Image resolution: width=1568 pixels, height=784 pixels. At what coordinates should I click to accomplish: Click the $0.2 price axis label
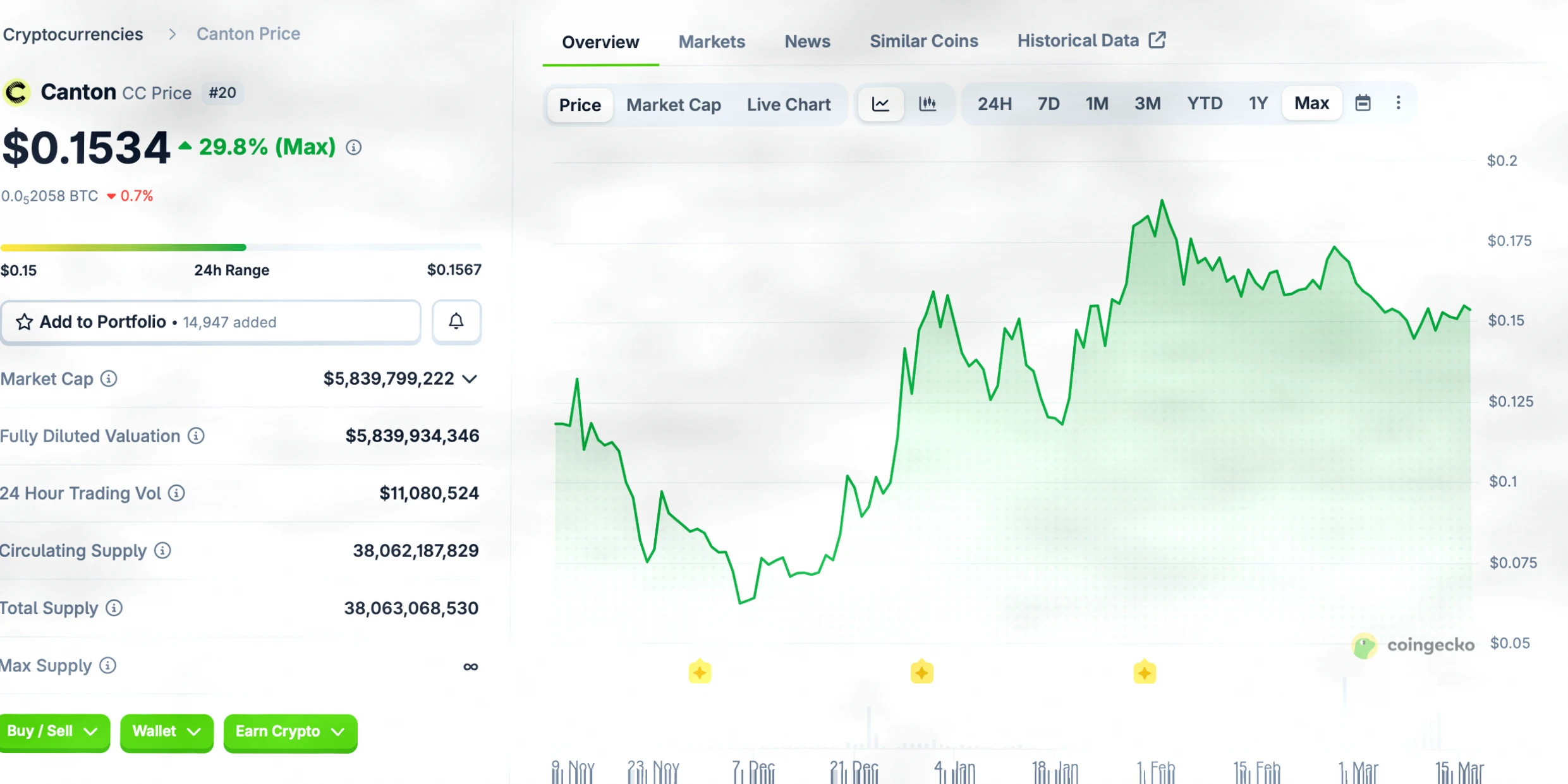1502,160
